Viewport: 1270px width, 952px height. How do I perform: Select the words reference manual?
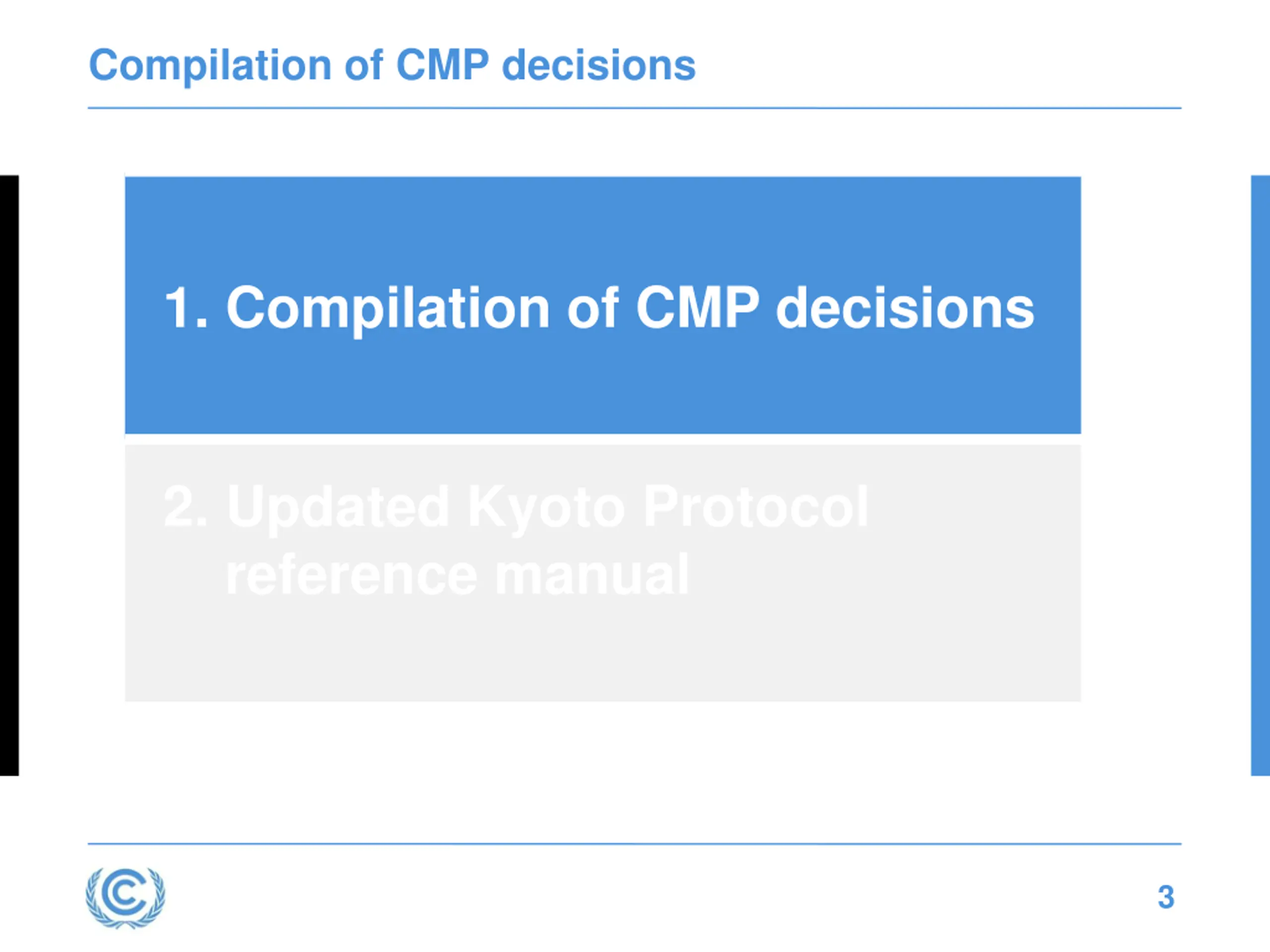pyautogui.click(x=457, y=574)
